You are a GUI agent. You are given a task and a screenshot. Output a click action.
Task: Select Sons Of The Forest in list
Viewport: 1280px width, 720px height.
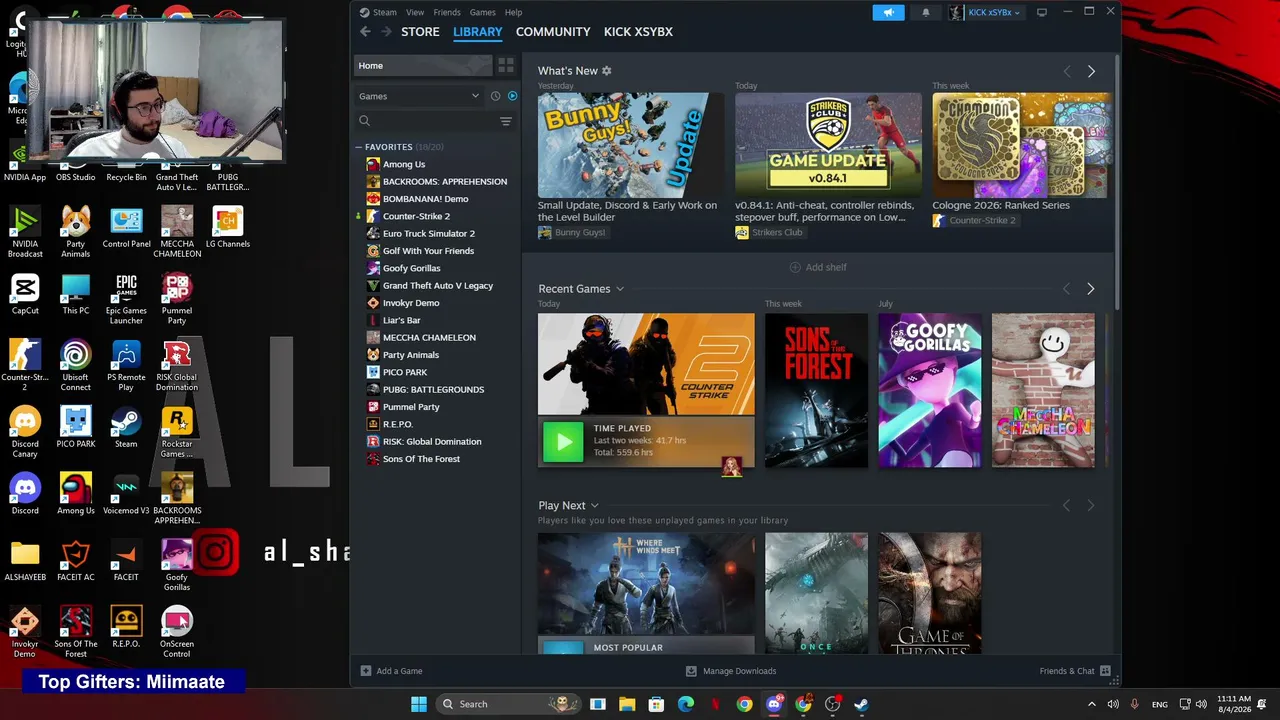point(421,459)
